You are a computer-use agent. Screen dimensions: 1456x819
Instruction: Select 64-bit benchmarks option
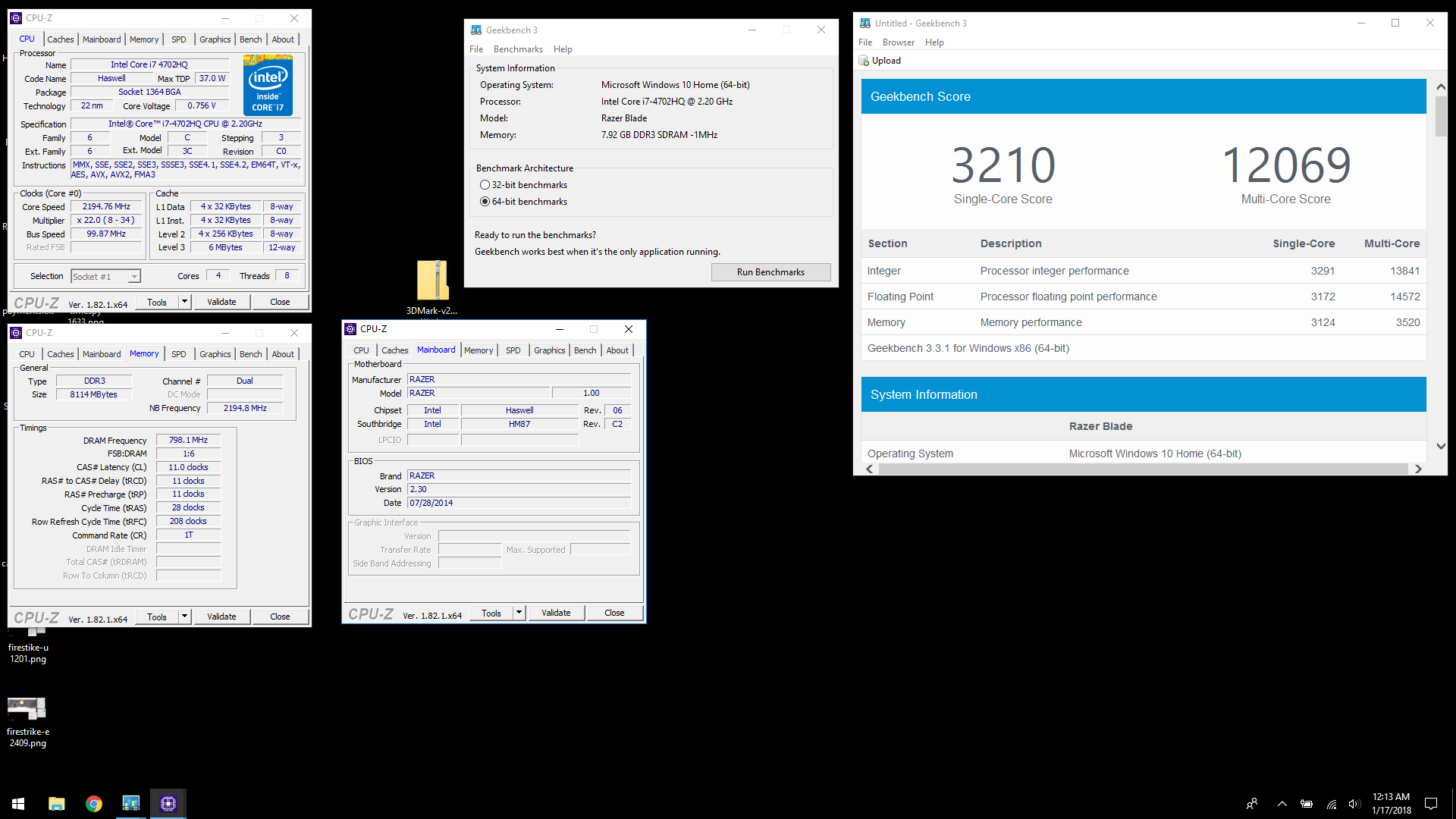click(x=485, y=202)
